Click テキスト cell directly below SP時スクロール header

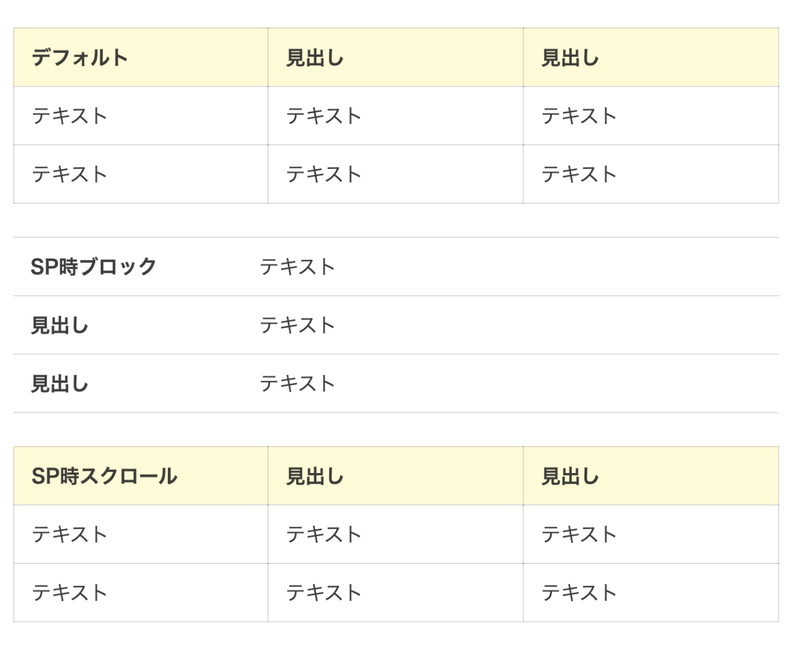[69, 534]
